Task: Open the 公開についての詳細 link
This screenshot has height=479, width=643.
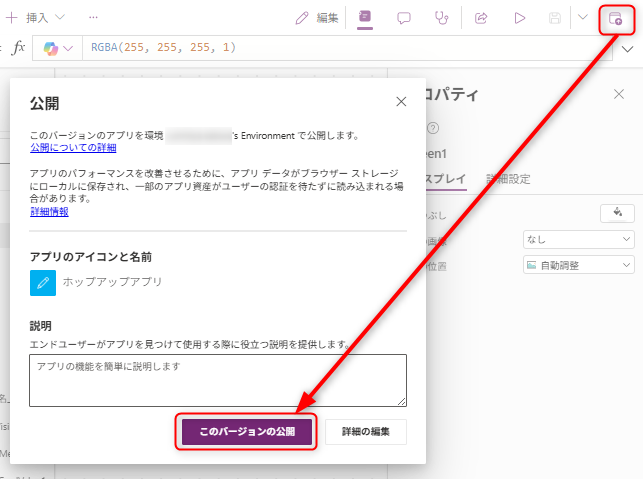Action: click(73, 148)
